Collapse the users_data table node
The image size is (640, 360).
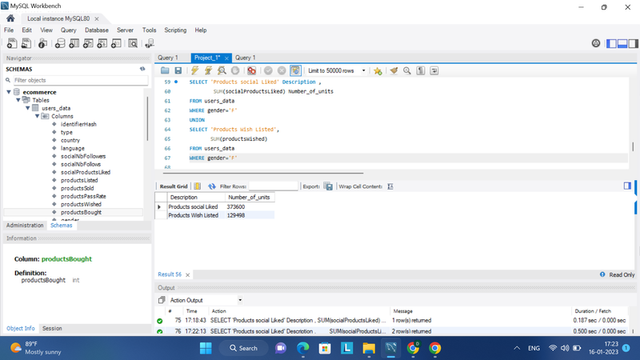click(28, 108)
